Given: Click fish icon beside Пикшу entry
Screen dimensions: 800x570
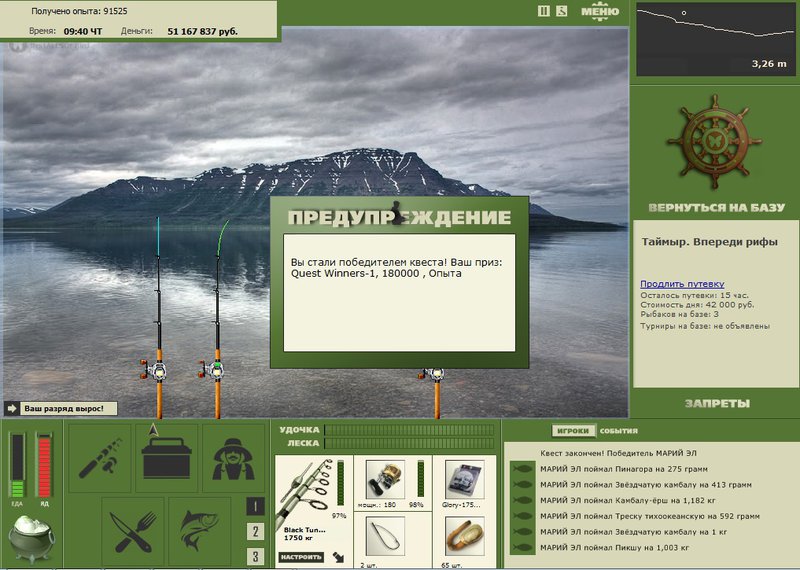Looking at the screenshot, I should (522, 548).
